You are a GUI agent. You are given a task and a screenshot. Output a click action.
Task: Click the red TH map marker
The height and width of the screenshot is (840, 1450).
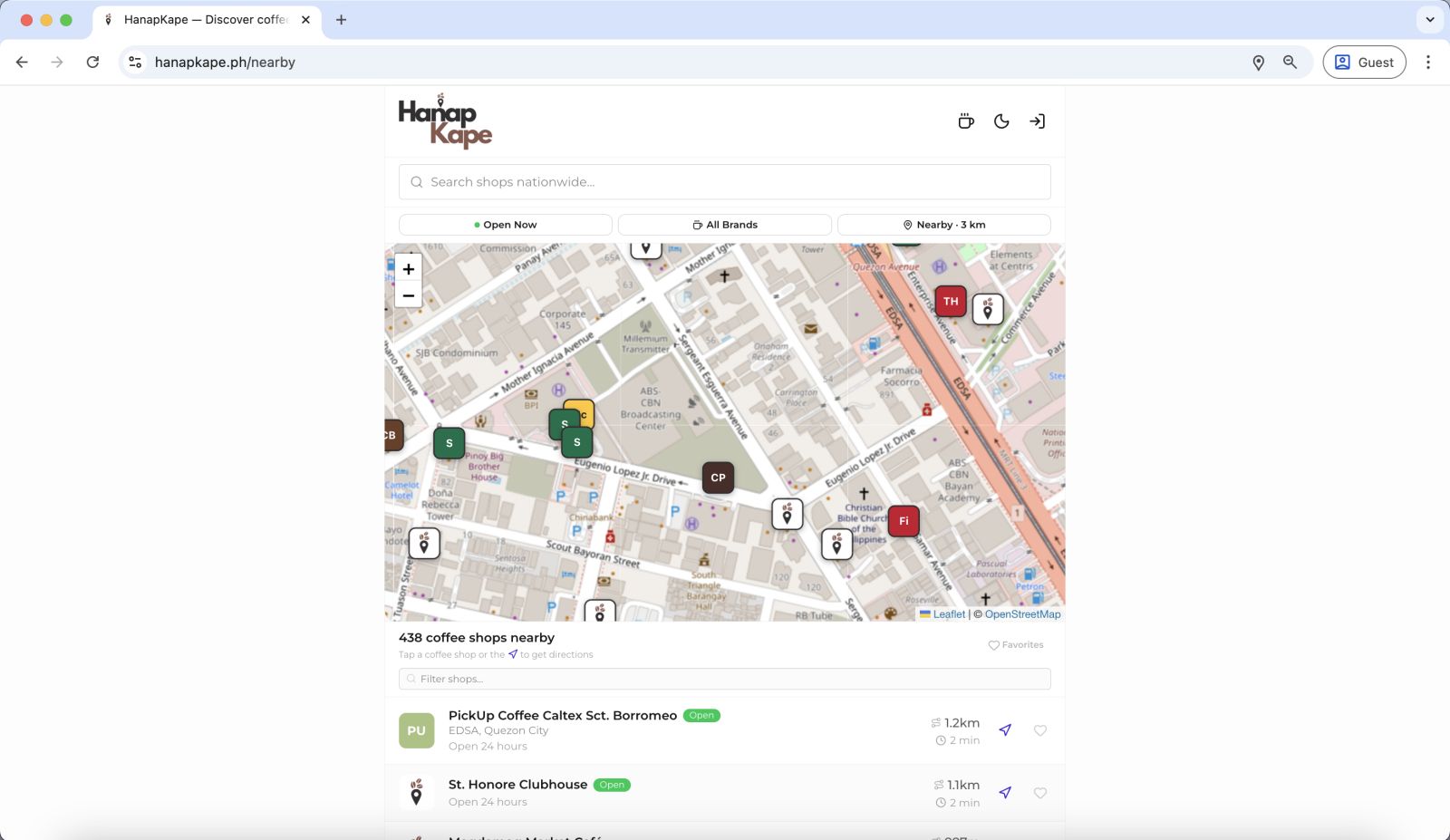click(x=951, y=302)
